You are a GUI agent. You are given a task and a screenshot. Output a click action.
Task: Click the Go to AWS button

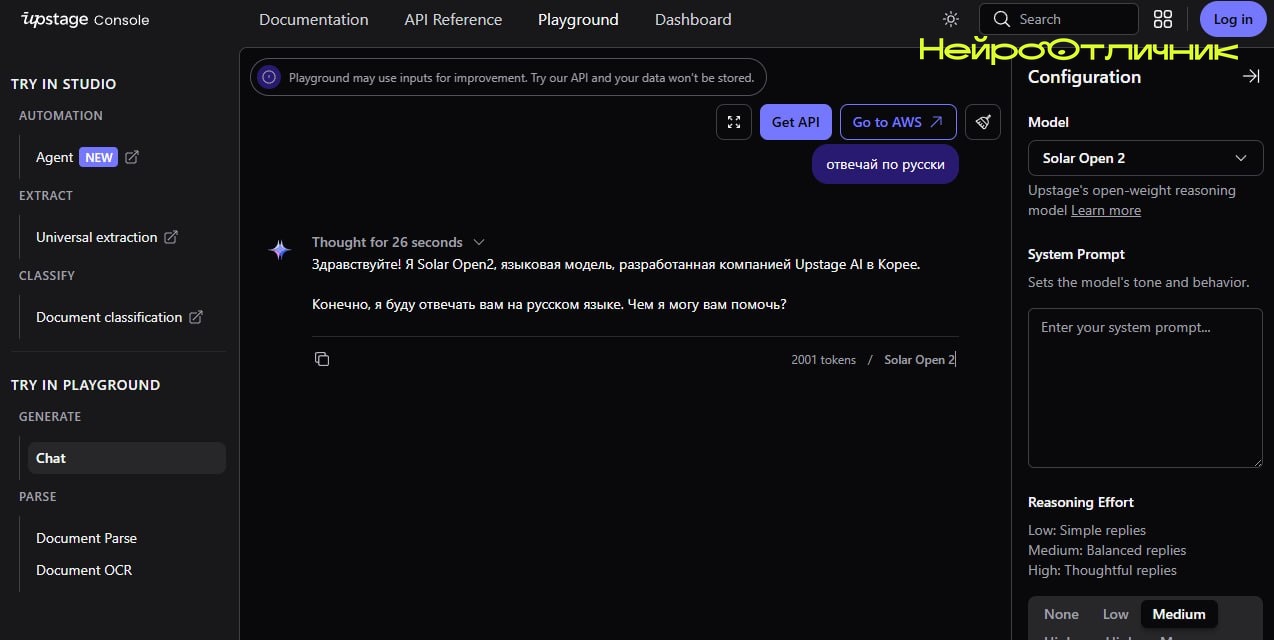(898, 122)
